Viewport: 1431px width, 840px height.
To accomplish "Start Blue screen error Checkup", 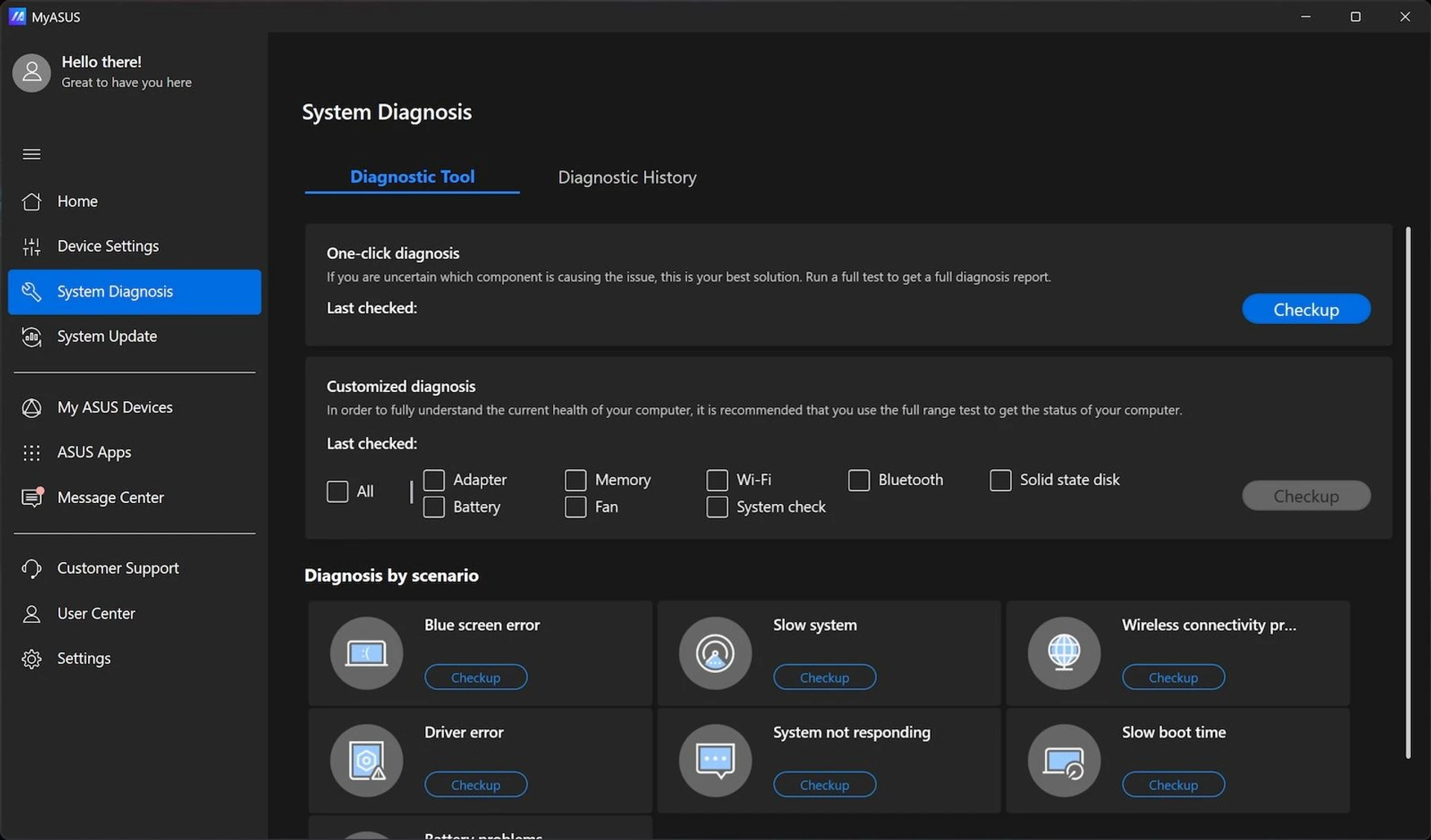I will [476, 678].
